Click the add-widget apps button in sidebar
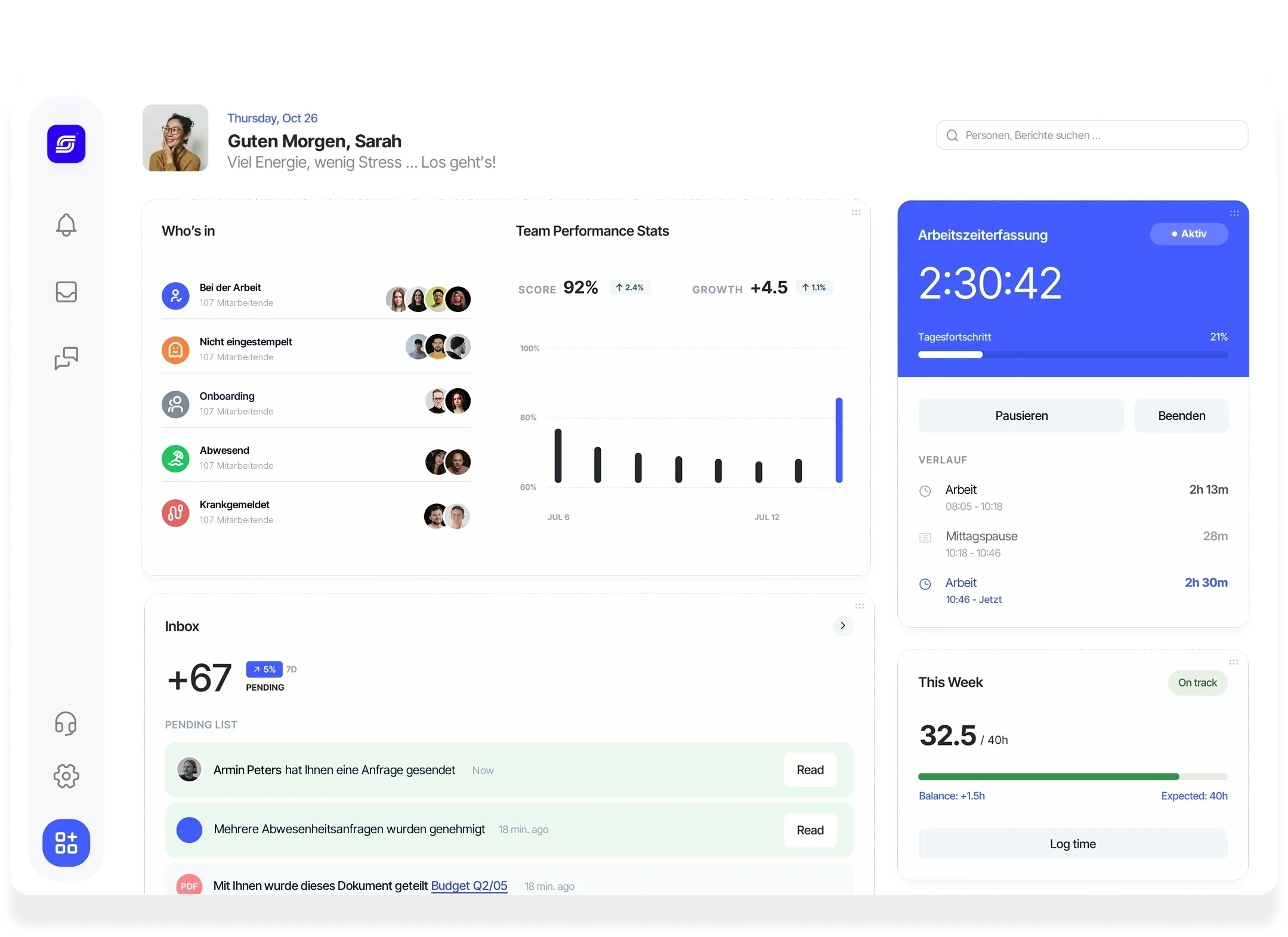The height and width of the screenshot is (937, 1288). tap(66, 843)
